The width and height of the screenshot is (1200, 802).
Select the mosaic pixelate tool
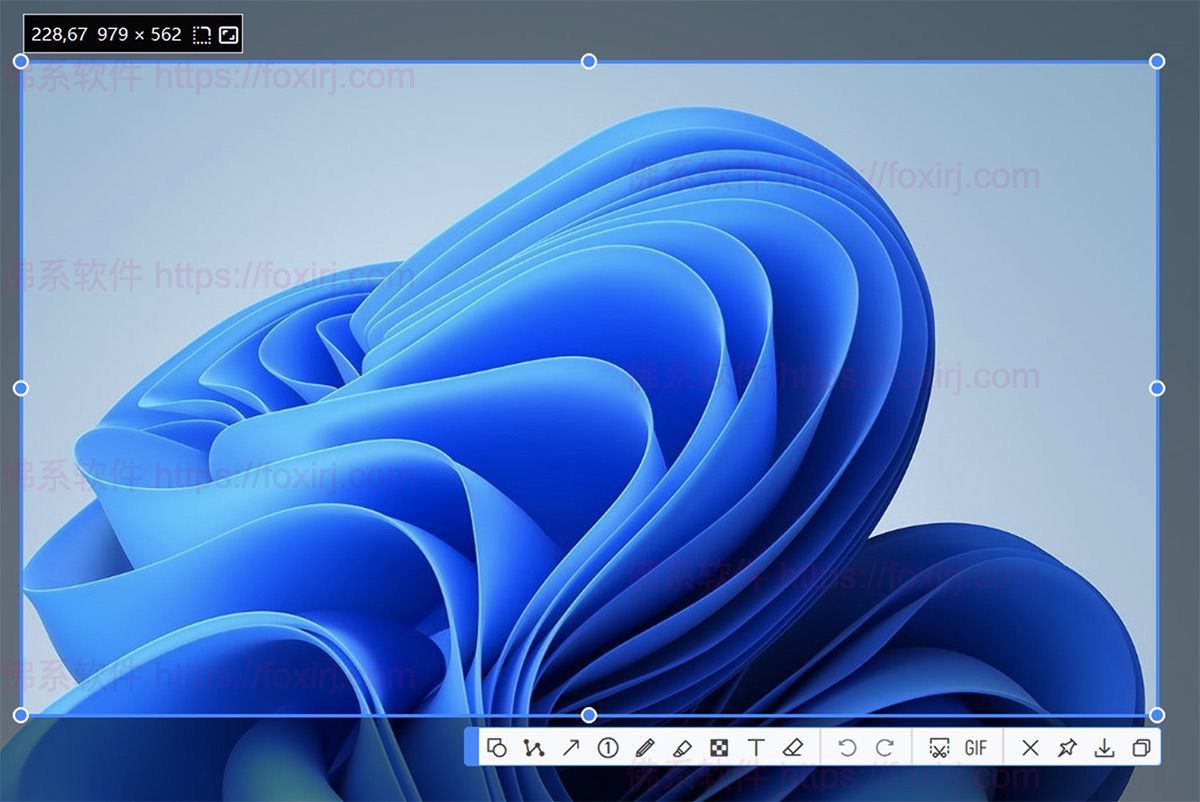pos(719,747)
